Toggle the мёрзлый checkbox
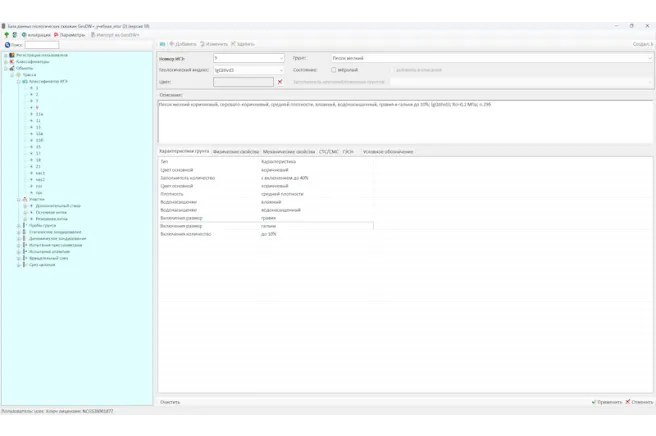 pos(334,70)
